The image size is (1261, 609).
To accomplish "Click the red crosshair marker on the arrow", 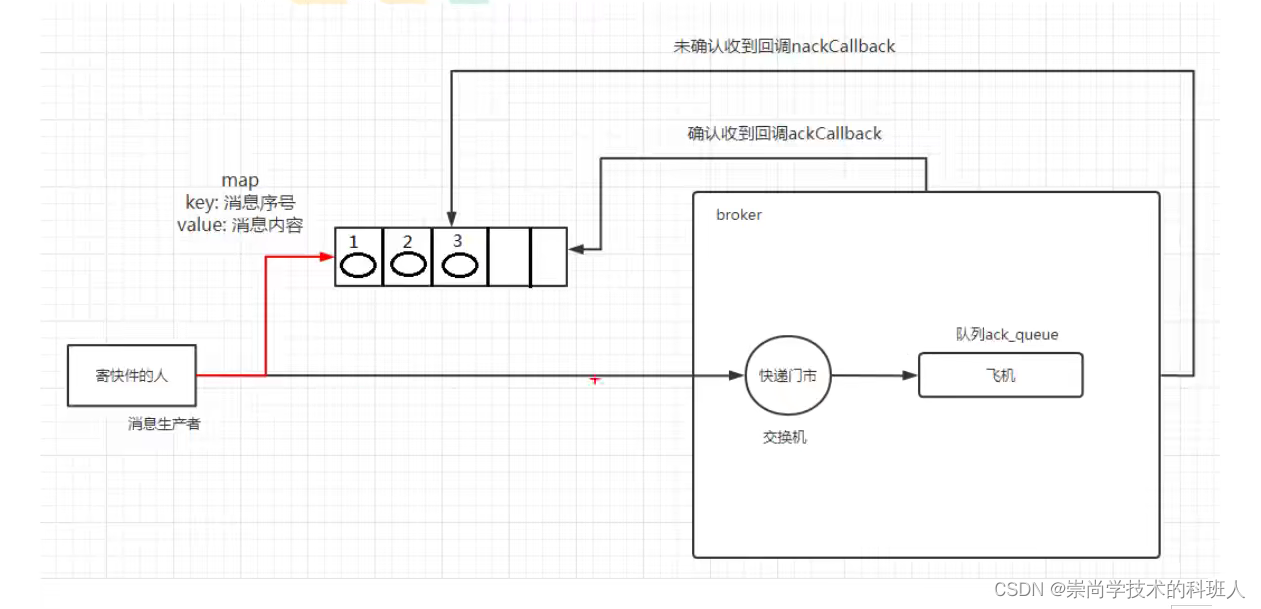I will [595, 379].
